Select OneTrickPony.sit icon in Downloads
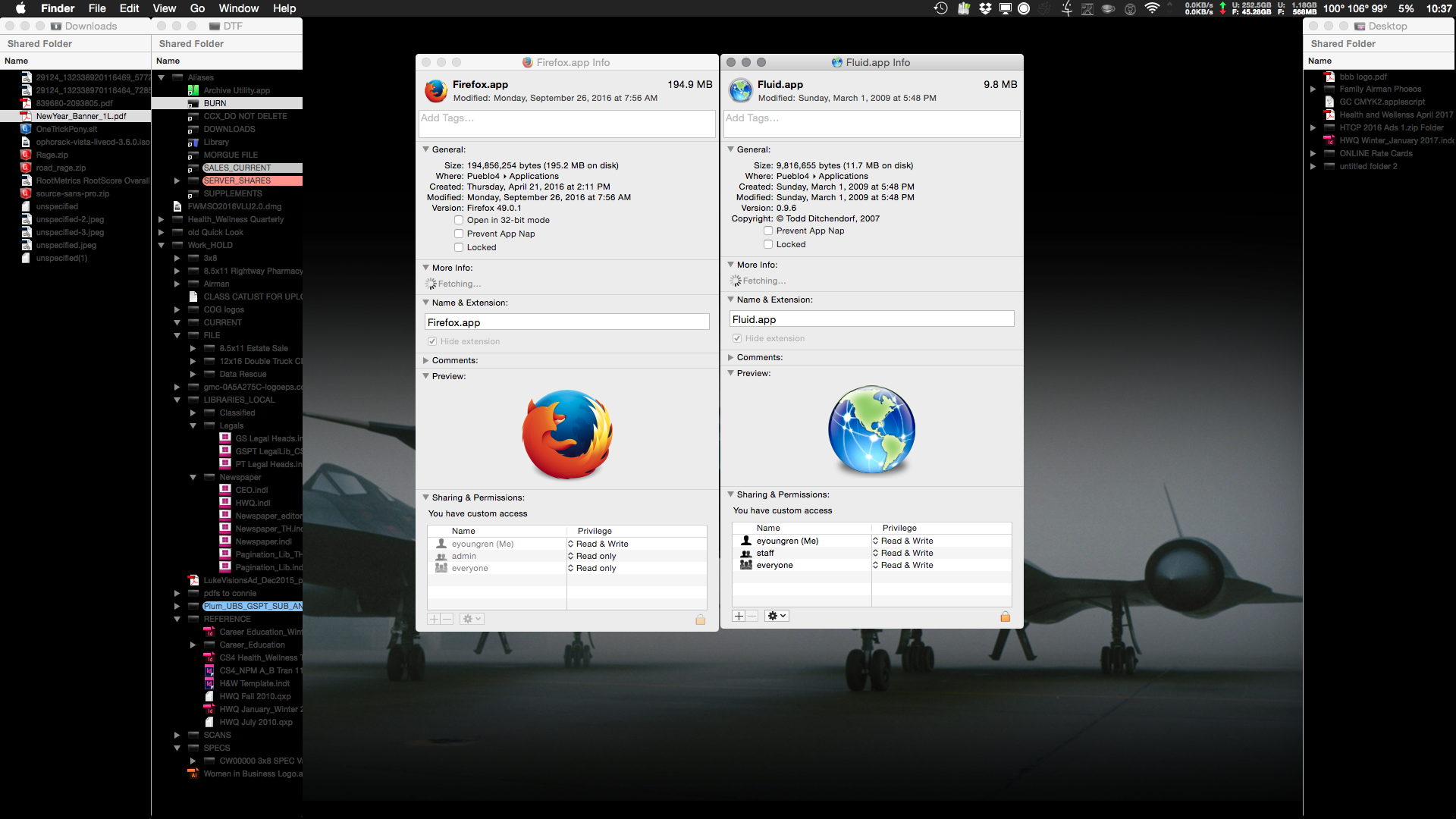1456x819 pixels. pos(26,129)
